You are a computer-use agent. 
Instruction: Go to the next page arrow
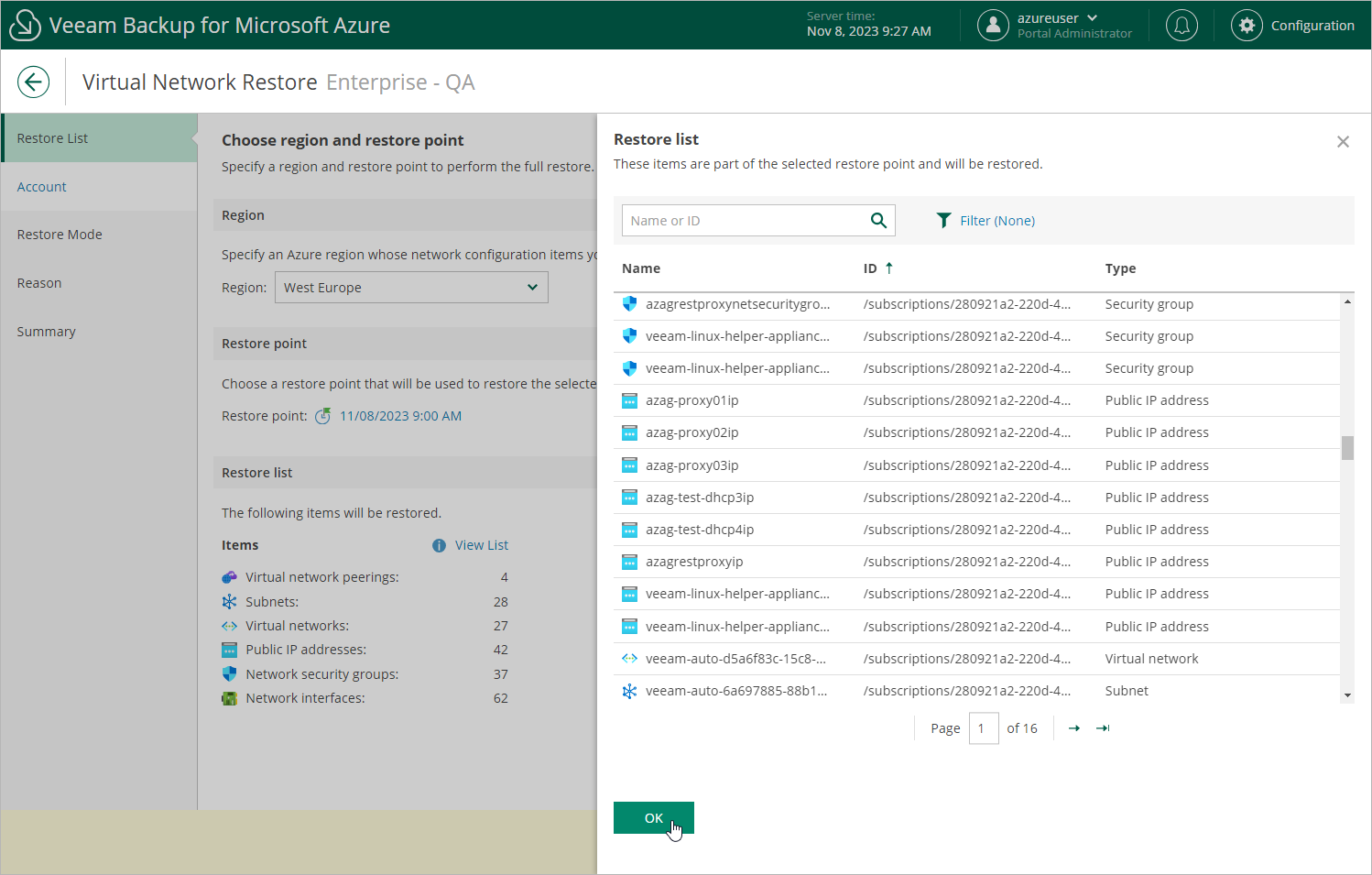[1074, 728]
